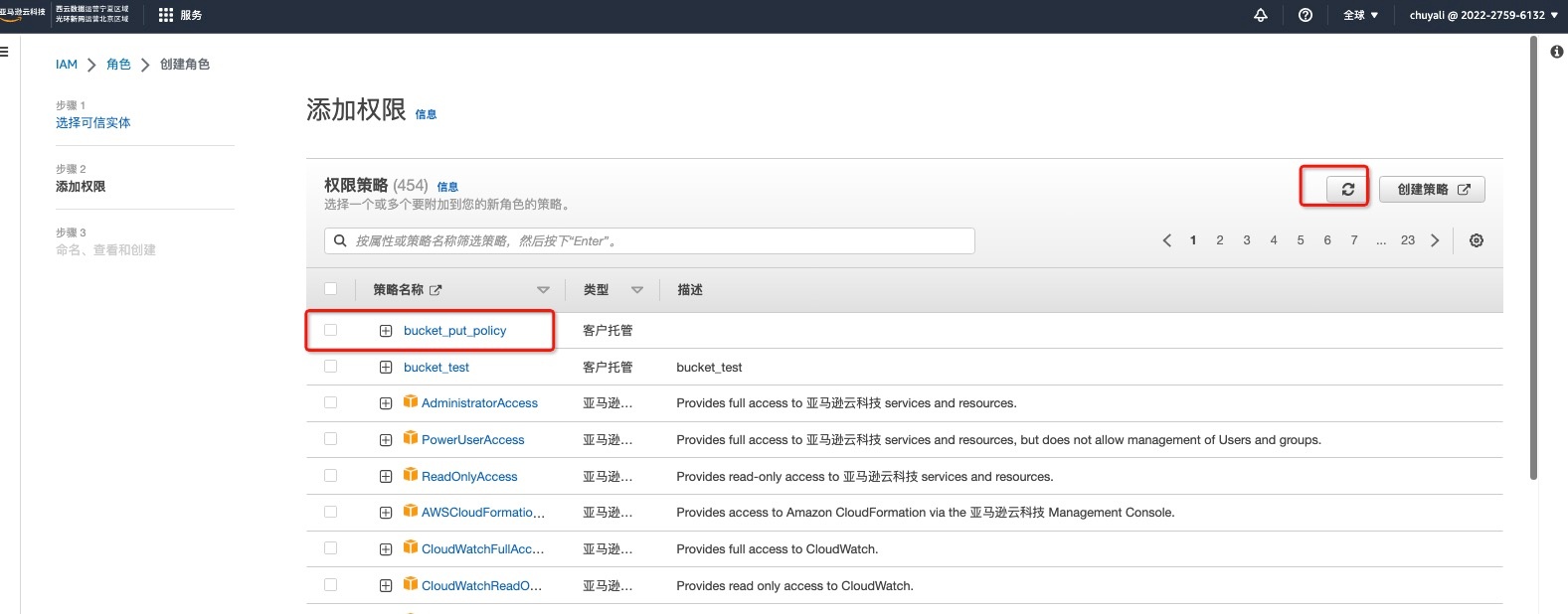The width and height of the screenshot is (1568, 614).
Task: Click the info circle icon at right edge
Action: (x=1557, y=52)
